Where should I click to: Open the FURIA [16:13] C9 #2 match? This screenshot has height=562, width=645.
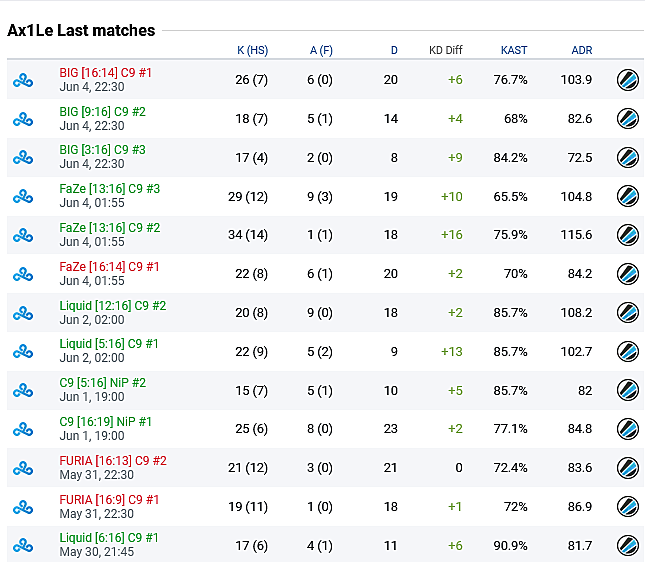point(113,461)
